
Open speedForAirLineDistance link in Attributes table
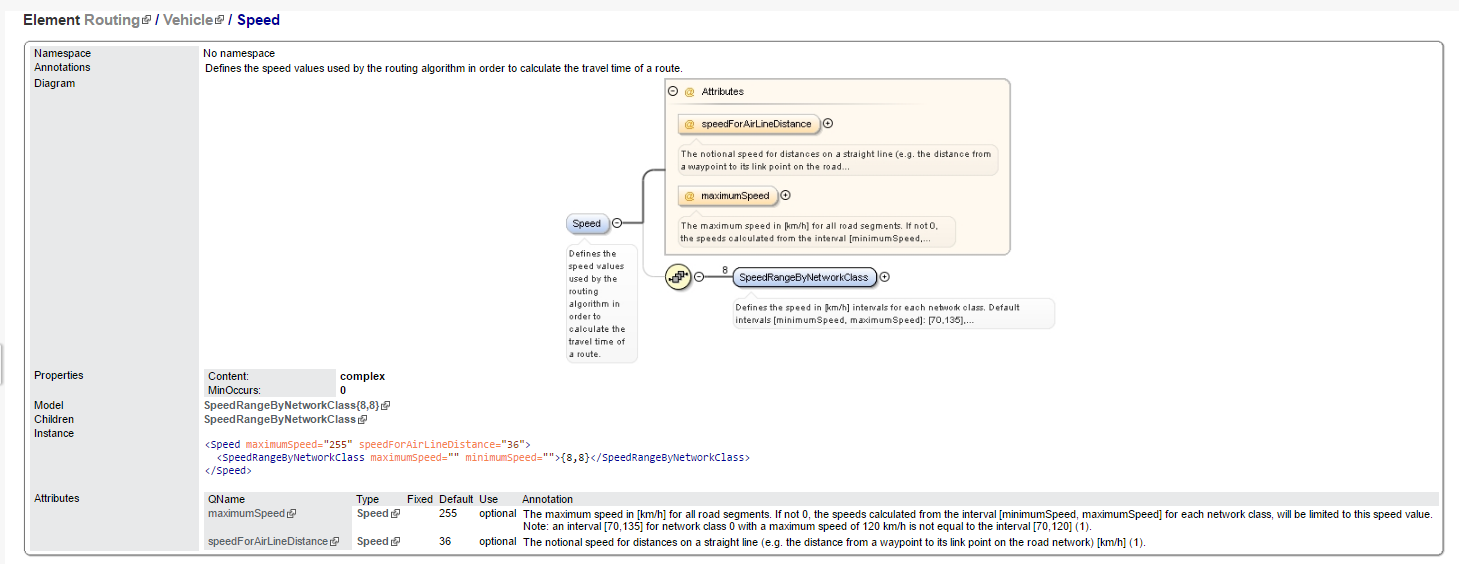pos(267,542)
